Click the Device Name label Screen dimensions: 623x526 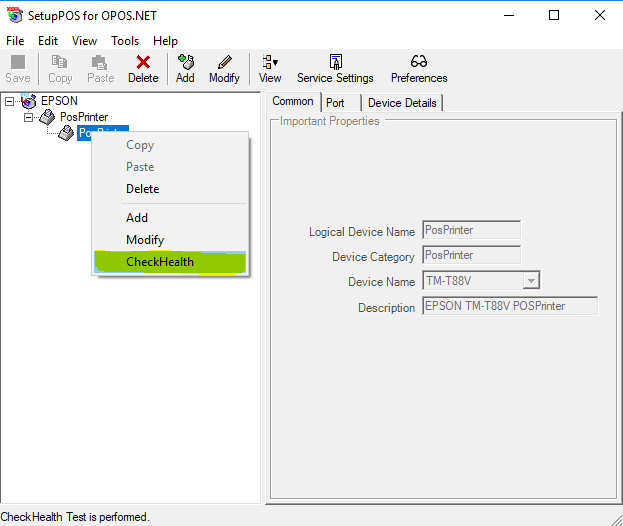click(x=381, y=282)
